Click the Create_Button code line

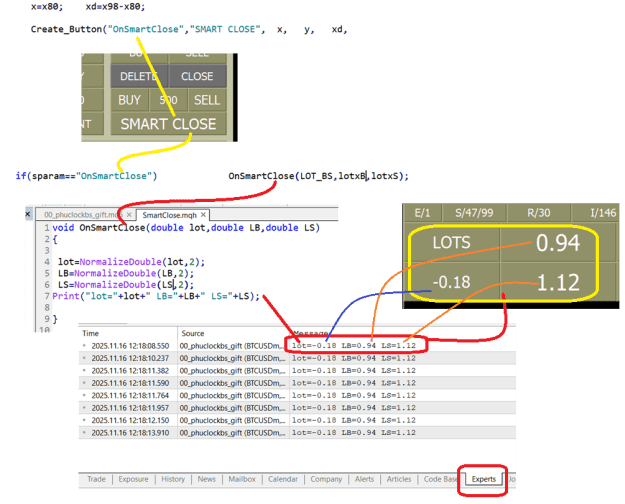(x=189, y=30)
